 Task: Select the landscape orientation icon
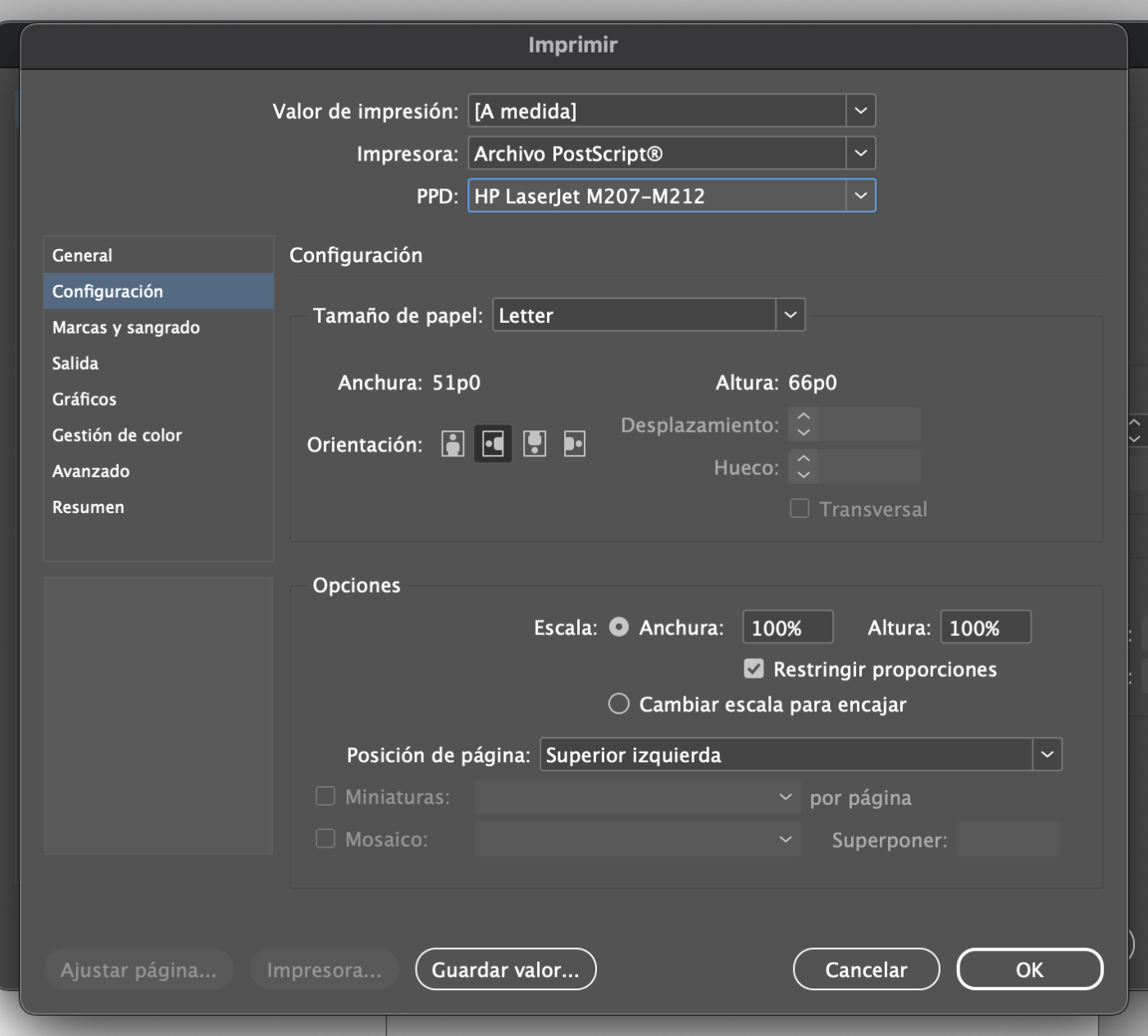tap(493, 444)
